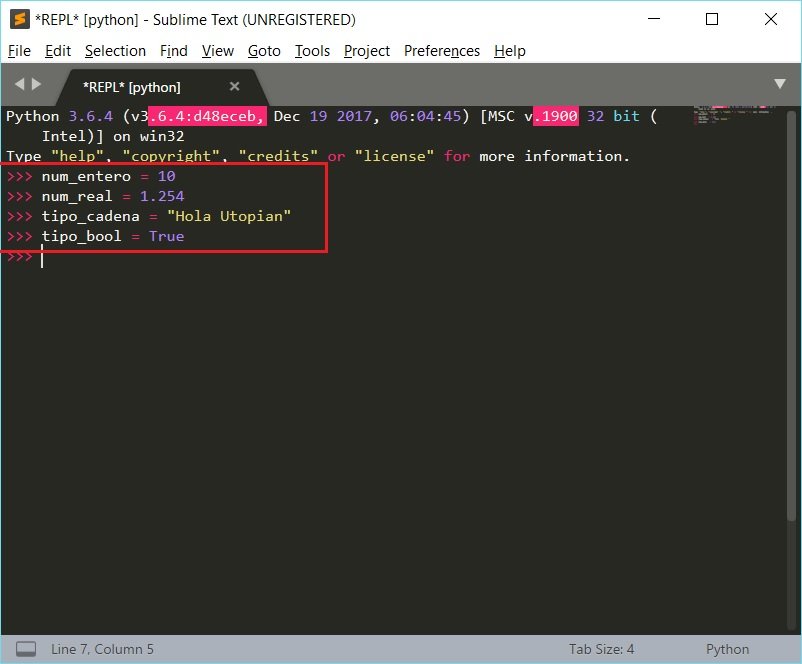Open the View menu
802x664 pixels.
coord(217,51)
